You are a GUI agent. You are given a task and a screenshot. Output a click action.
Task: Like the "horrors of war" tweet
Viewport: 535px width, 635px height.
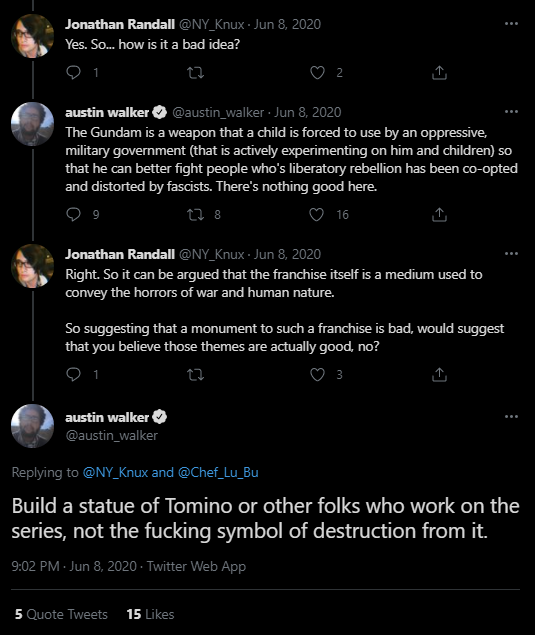317,375
